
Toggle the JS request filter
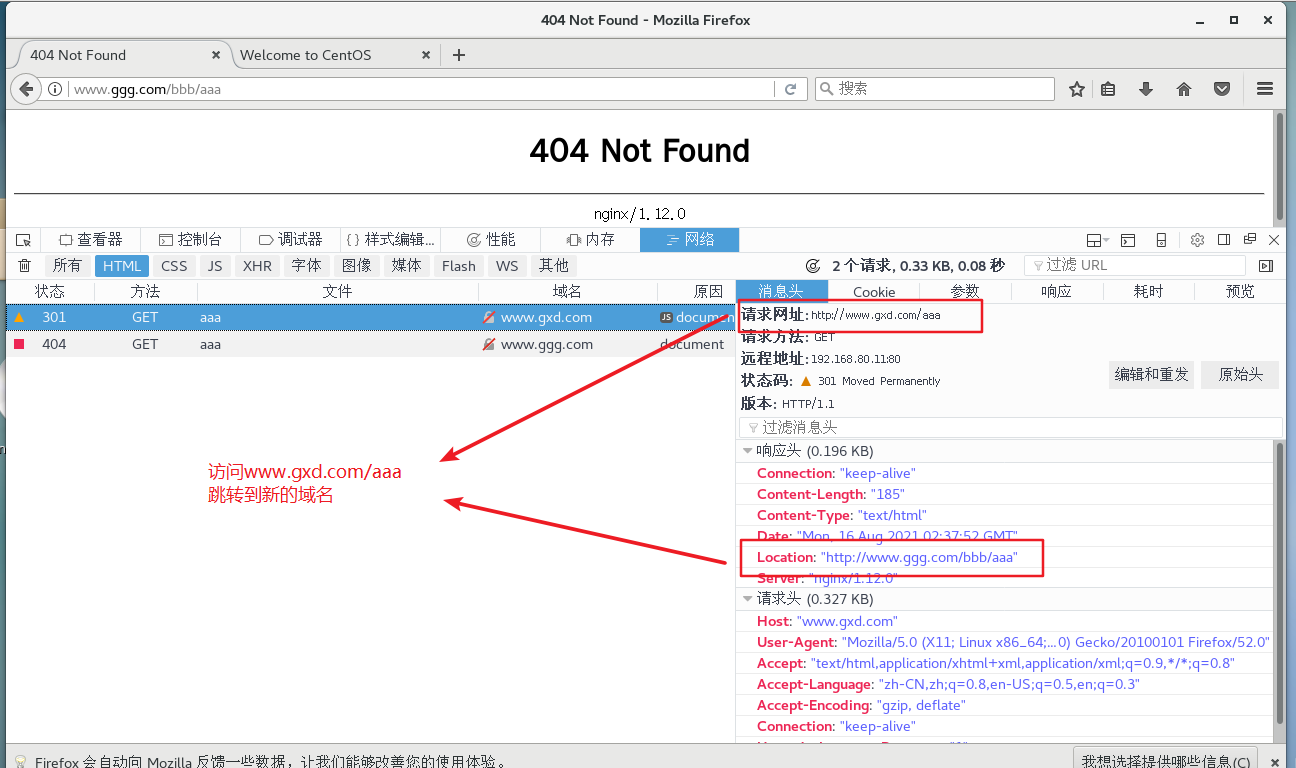(x=215, y=265)
